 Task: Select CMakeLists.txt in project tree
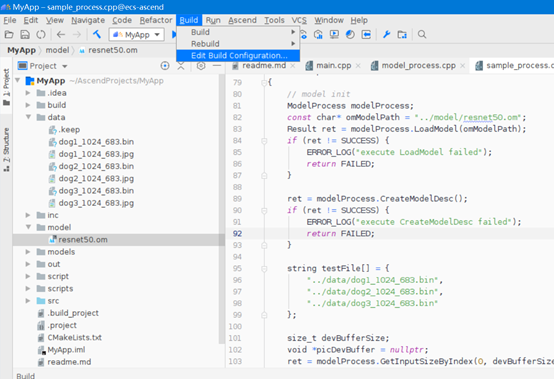click(75, 337)
